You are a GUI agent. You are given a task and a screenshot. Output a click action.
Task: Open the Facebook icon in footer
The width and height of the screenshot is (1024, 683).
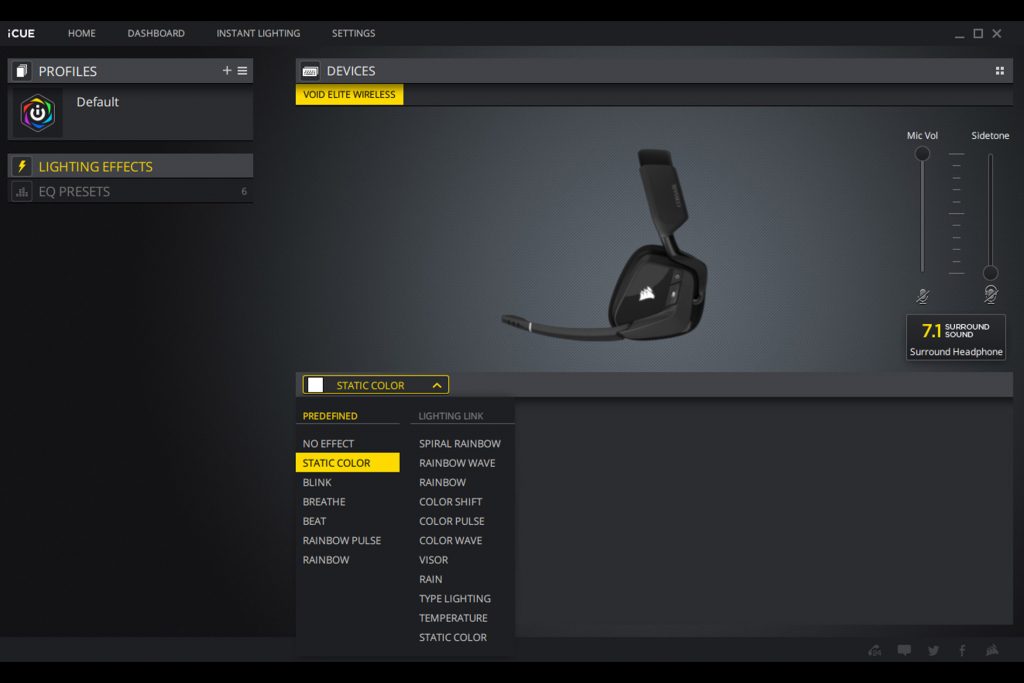[x=962, y=650]
